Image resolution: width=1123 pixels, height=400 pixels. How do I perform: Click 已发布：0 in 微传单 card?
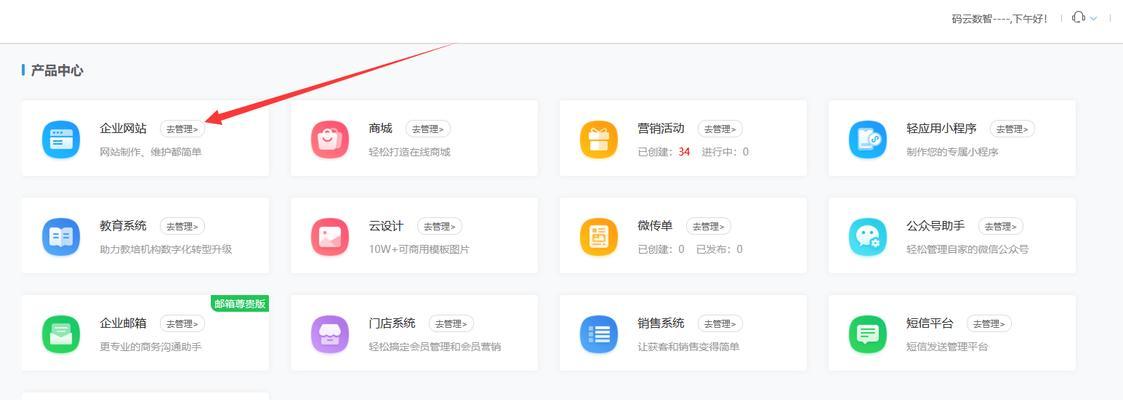point(719,249)
